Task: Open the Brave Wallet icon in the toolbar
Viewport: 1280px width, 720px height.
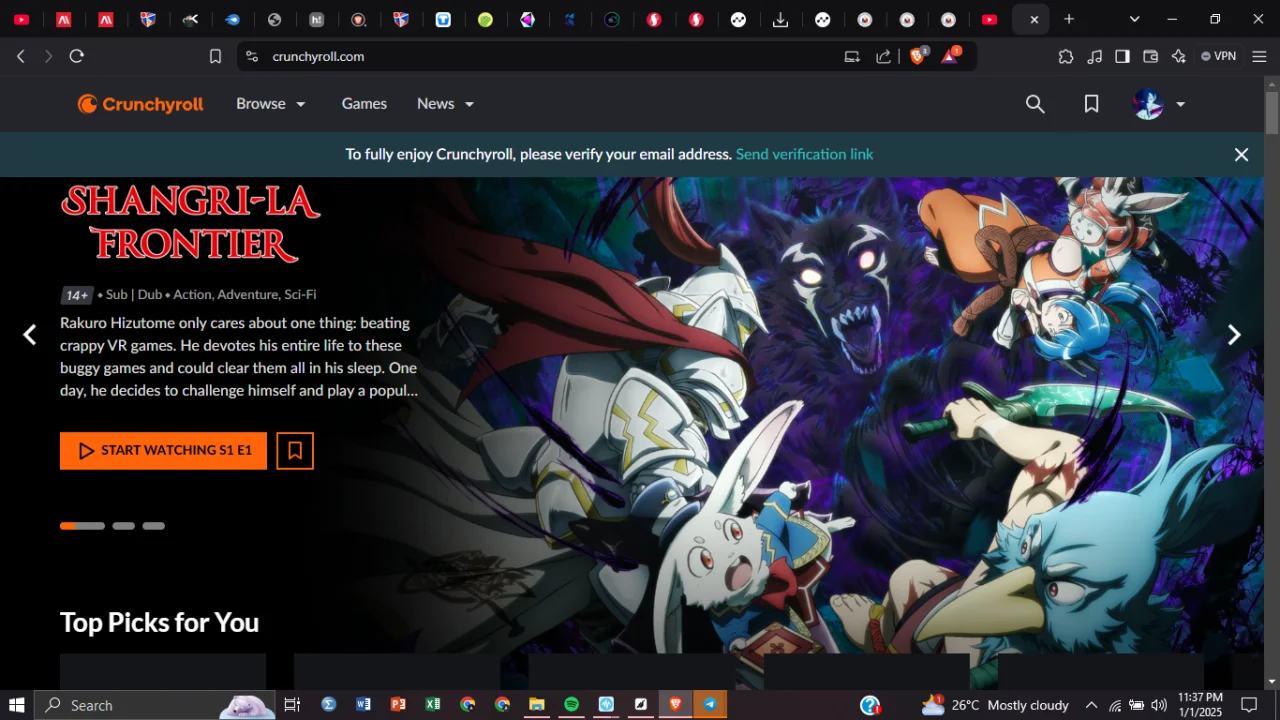Action: (1151, 57)
